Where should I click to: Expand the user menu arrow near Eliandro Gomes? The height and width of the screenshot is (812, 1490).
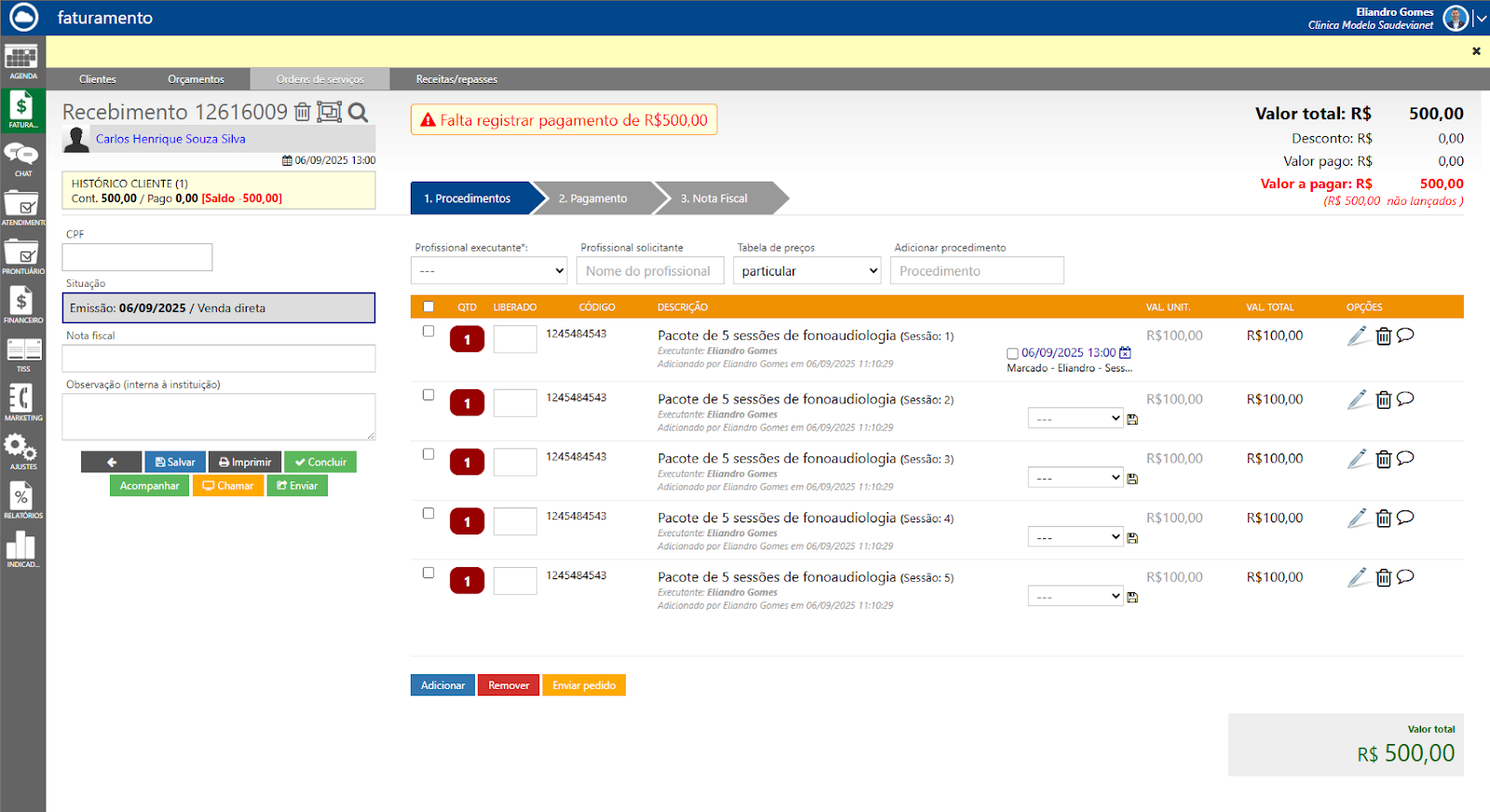tap(1482, 18)
